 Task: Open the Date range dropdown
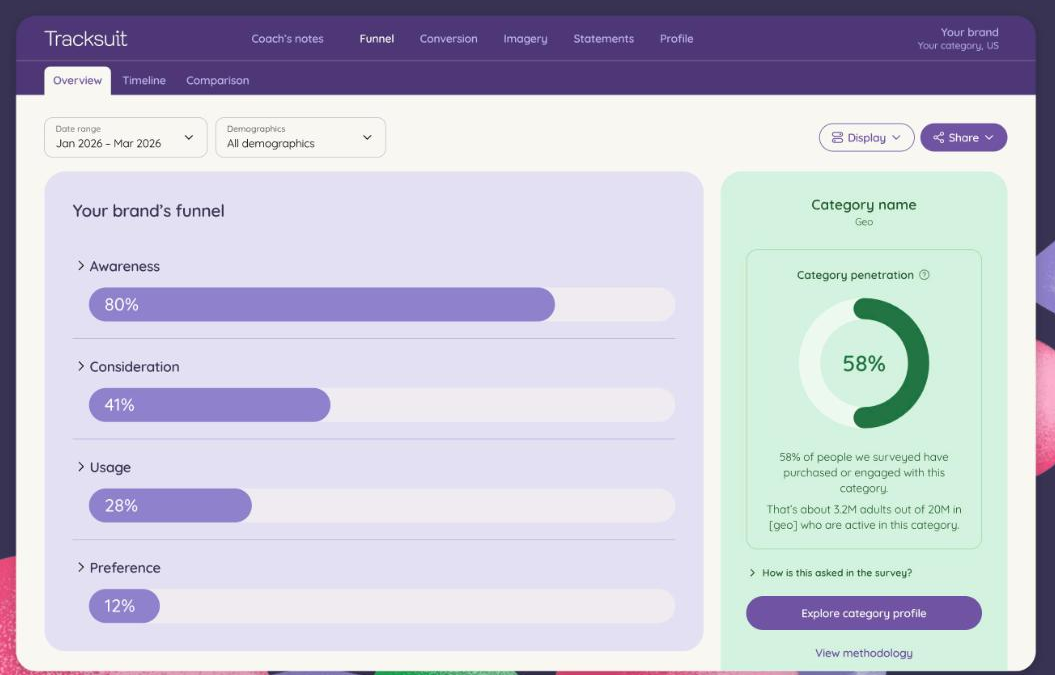click(x=126, y=137)
